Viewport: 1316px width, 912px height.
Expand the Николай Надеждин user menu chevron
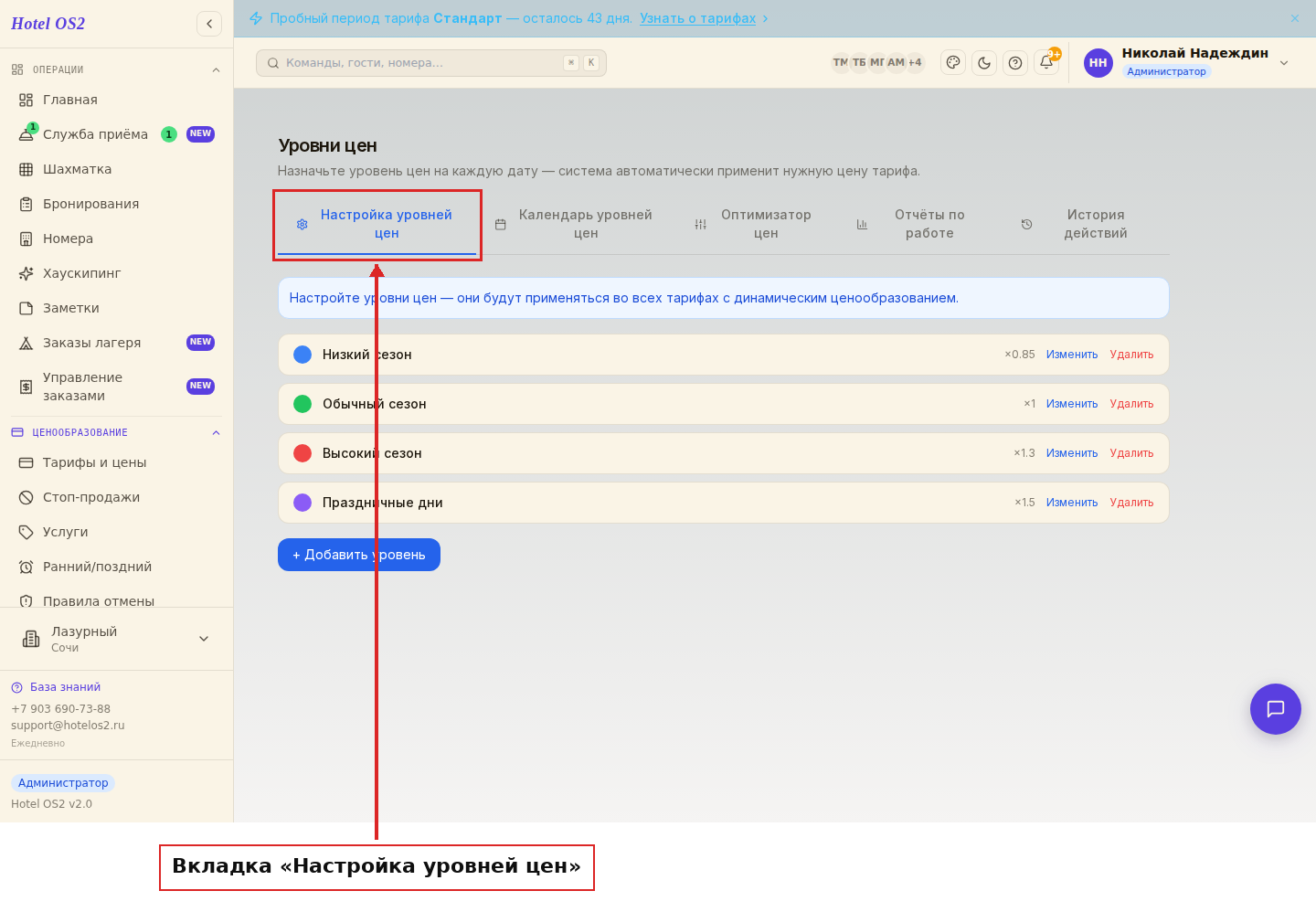[1284, 63]
